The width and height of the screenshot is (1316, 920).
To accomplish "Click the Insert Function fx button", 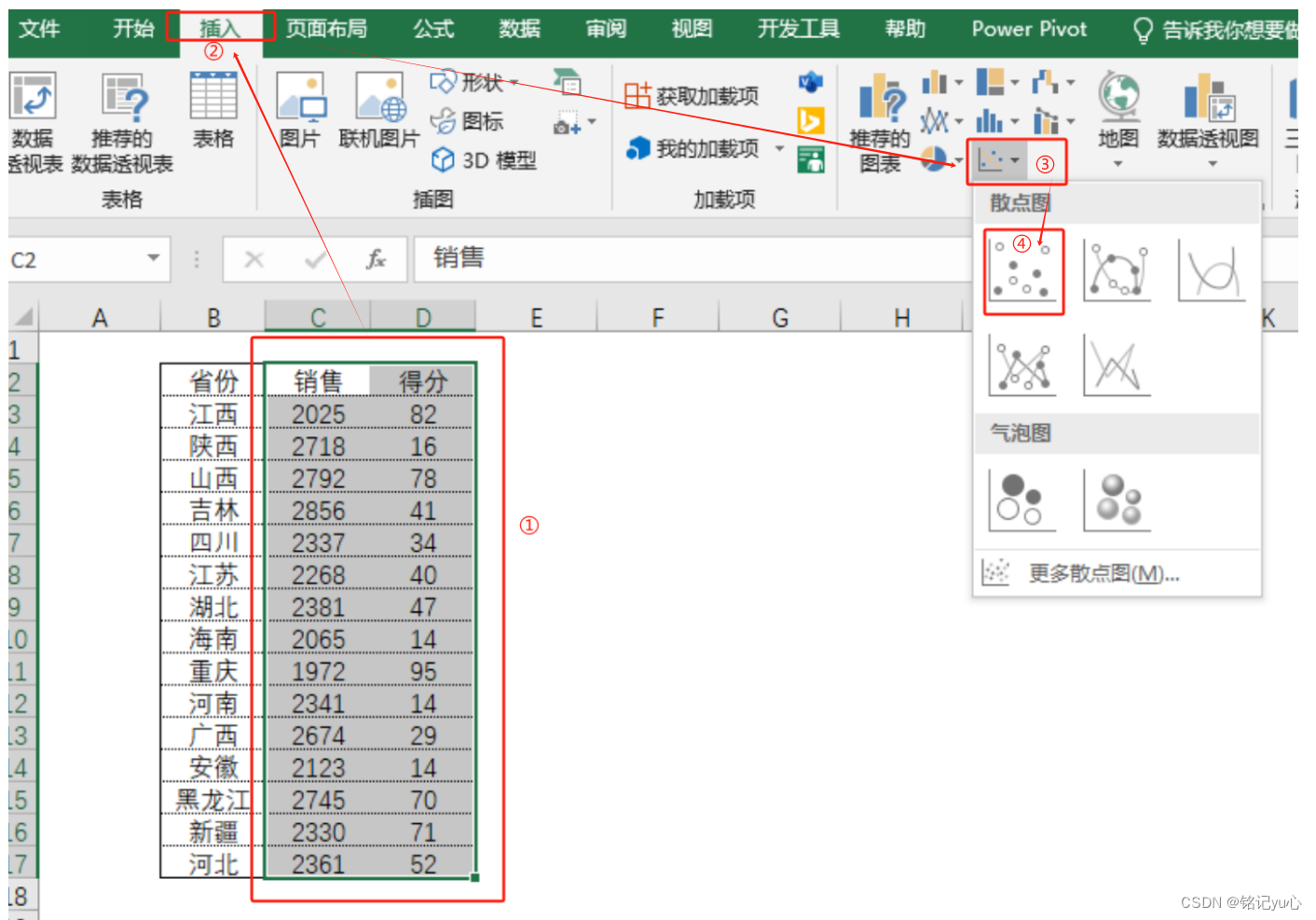I will (x=376, y=259).
